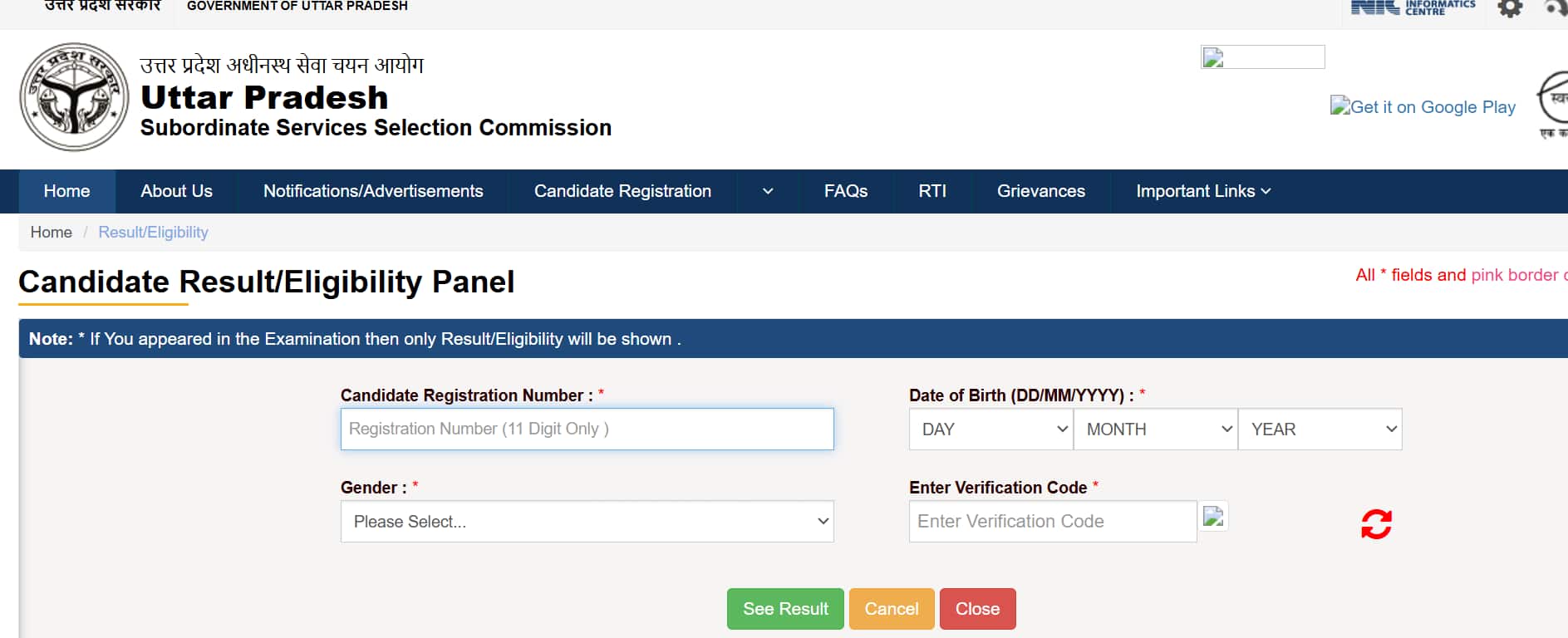Click the orange Cancel button
This screenshot has width=1568, height=638.
tap(892, 609)
